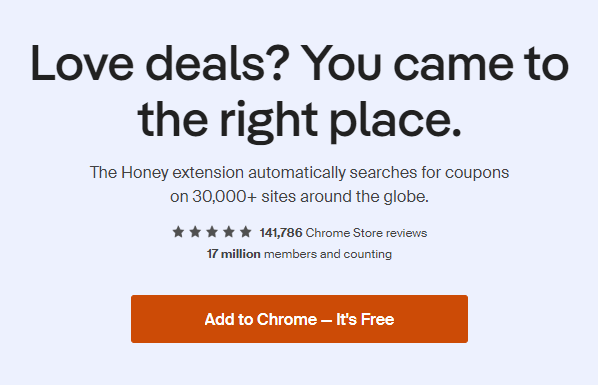Image resolution: width=598 pixels, height=385 pixels.
Task: Click the bold 17 million text
Action: pyautogui.click(x=234, y=254)
